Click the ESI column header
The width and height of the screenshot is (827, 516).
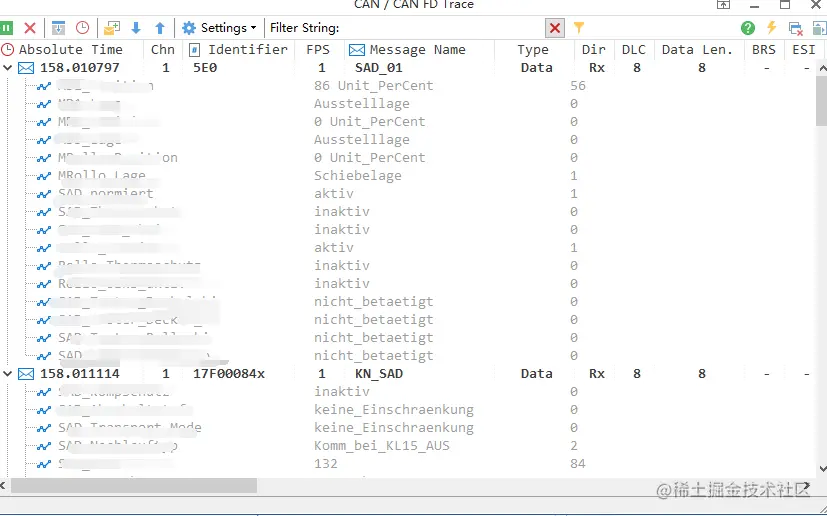coord(804,50)
